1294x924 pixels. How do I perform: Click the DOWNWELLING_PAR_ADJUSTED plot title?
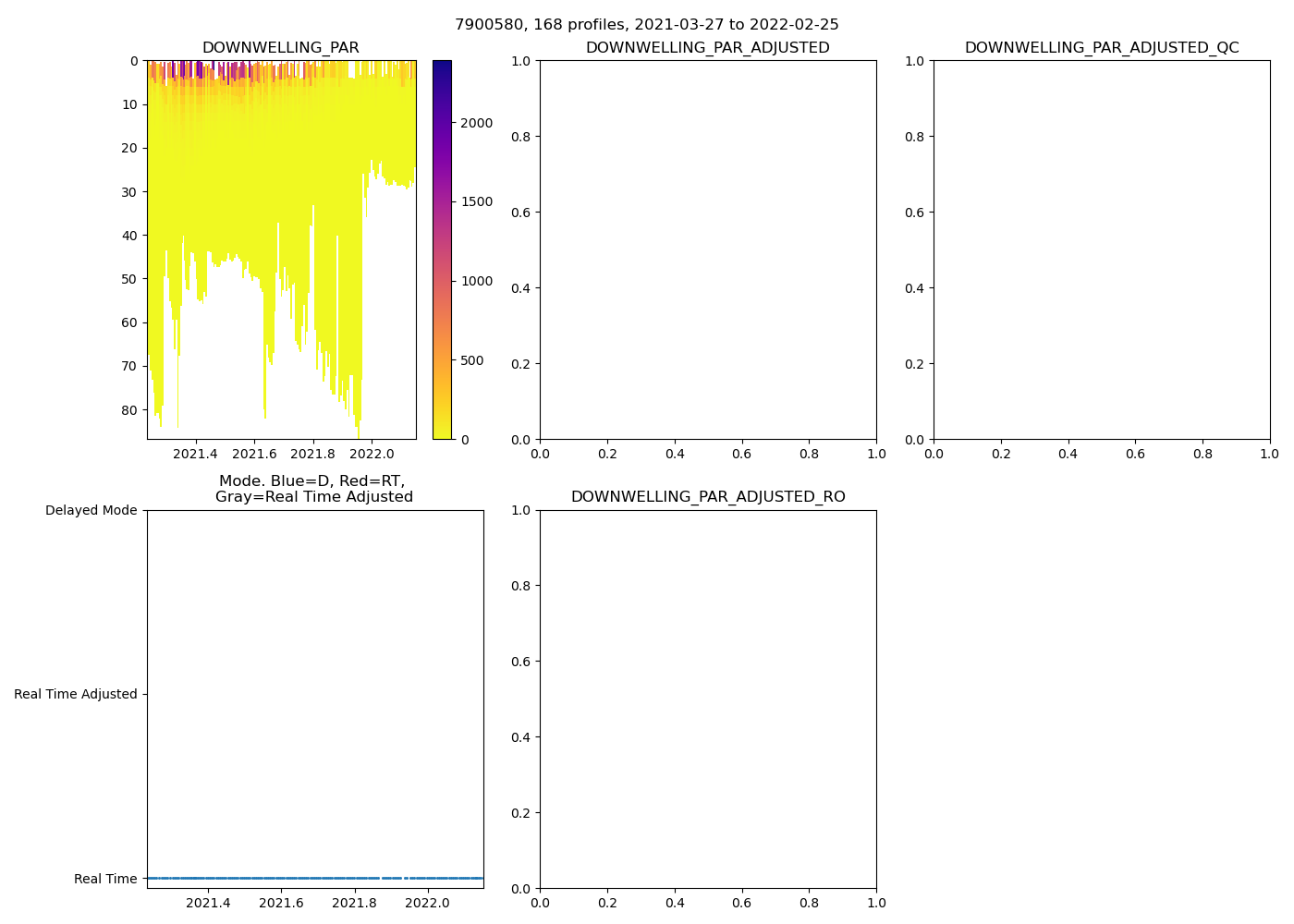(707, 48)
